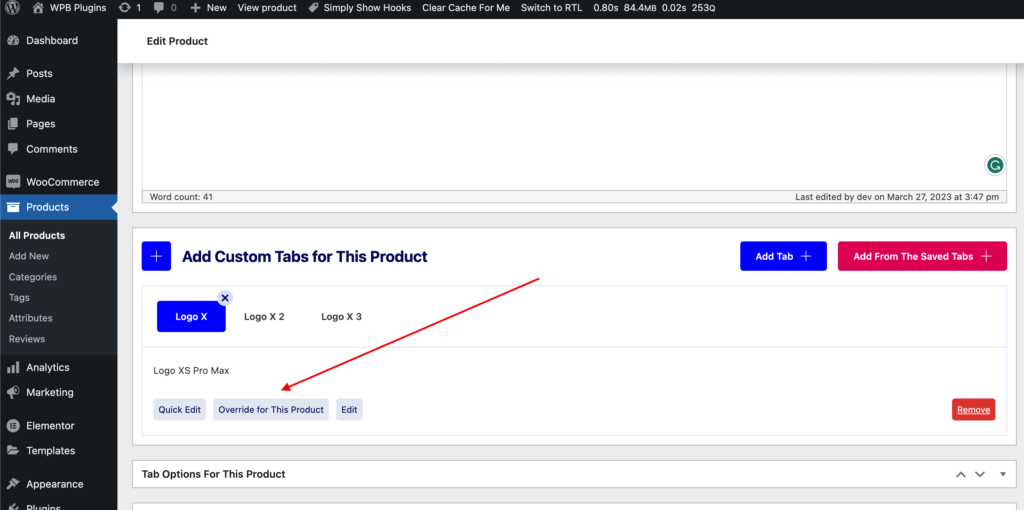Click the Edit button for tab

tap(349, 409)
